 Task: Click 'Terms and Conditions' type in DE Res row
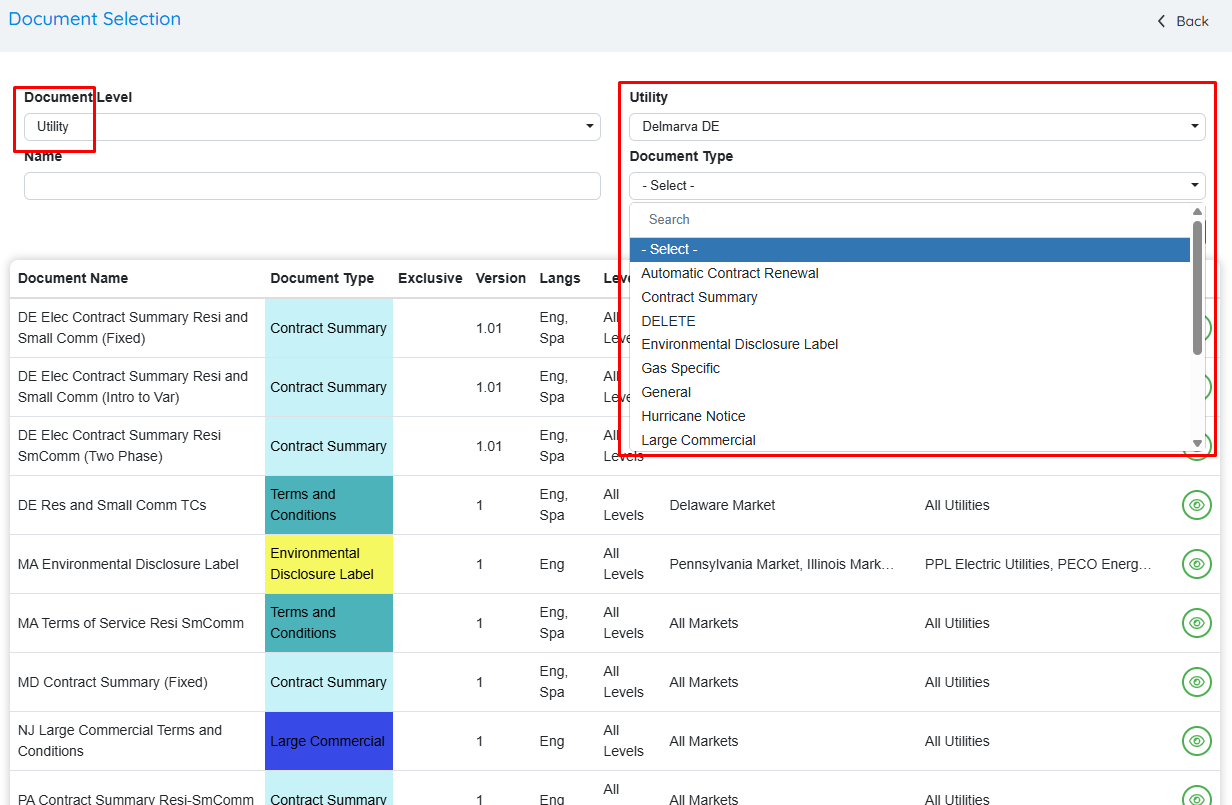pyautogui.click(x=329, y=505)
